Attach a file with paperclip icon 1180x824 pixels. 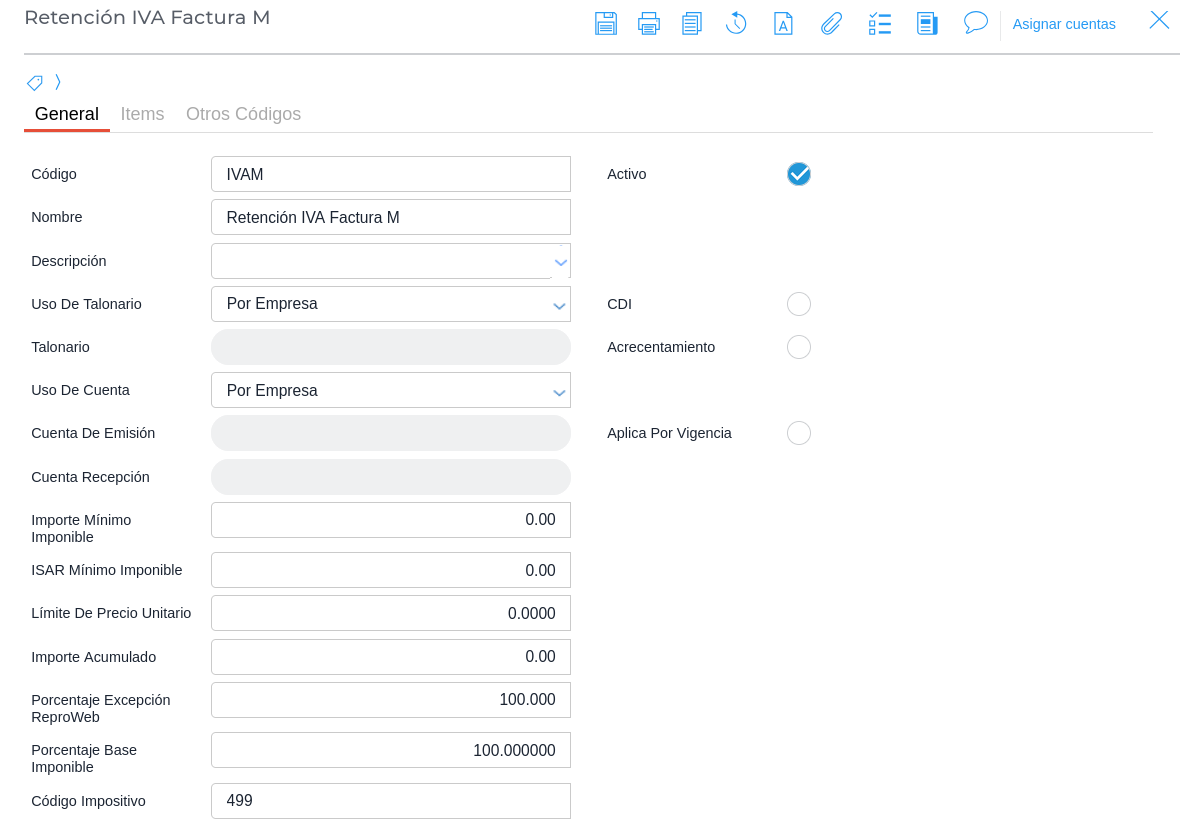pyautogui.click(x=831, y=23)
